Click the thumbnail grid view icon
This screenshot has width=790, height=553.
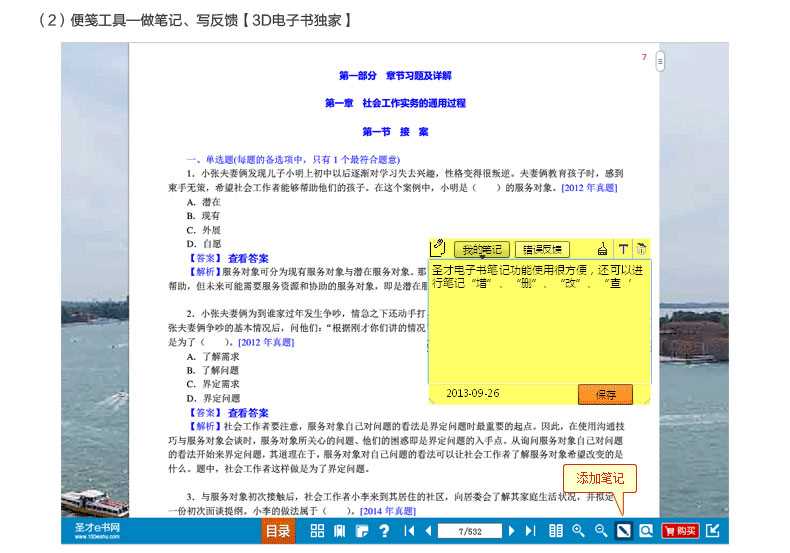[x=317, y=531]
